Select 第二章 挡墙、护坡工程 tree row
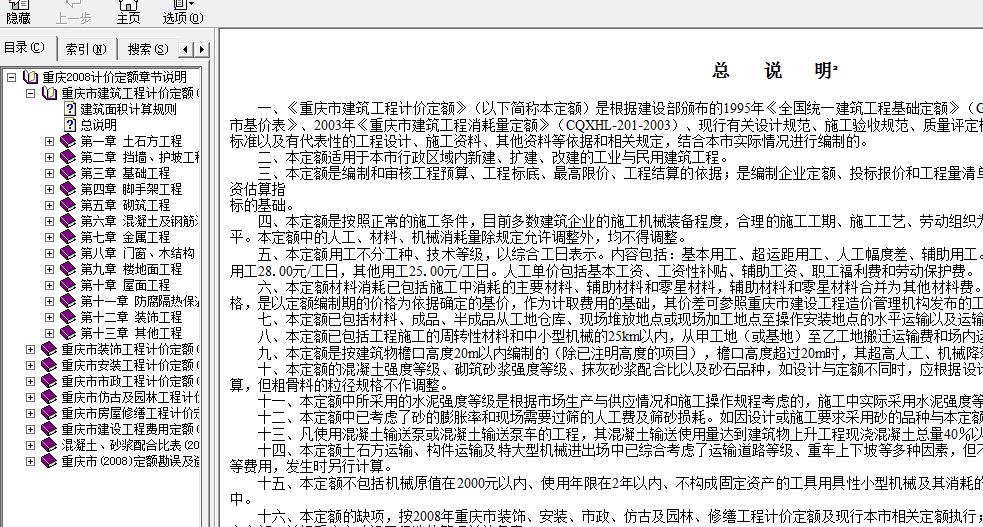 (140, 157)
